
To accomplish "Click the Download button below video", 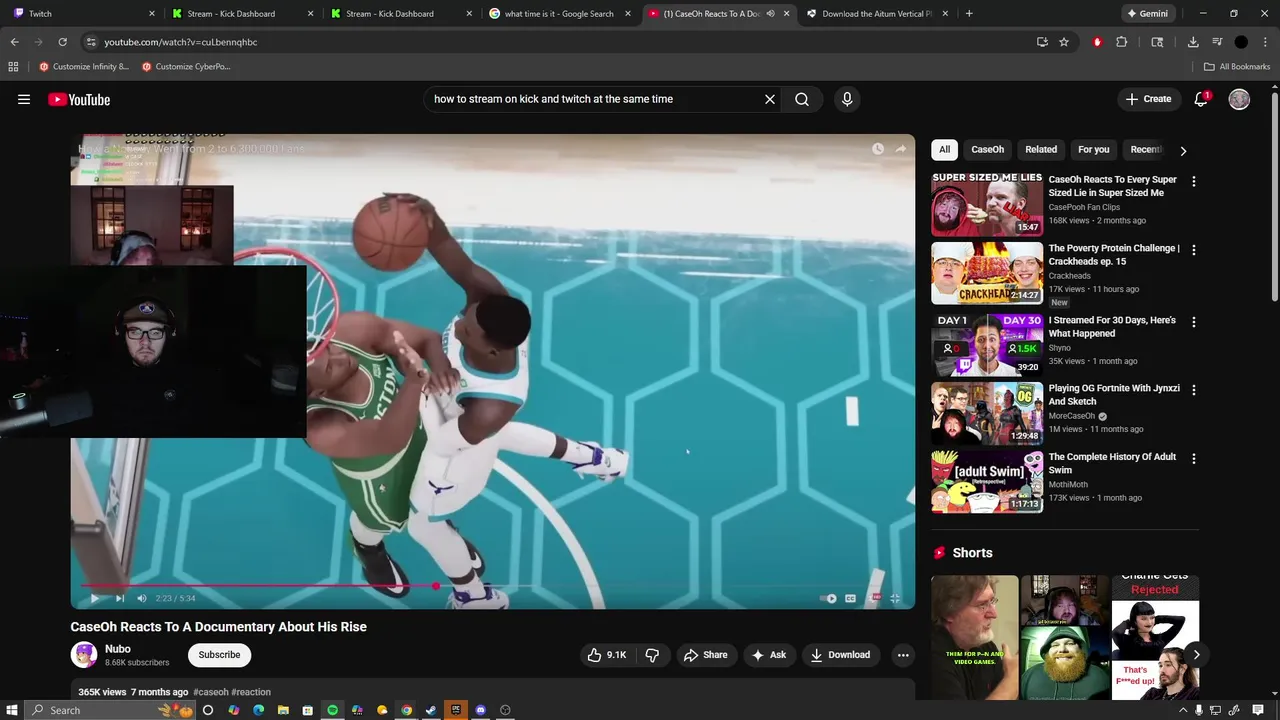I will pyautogui.click(x=840, y=655).
